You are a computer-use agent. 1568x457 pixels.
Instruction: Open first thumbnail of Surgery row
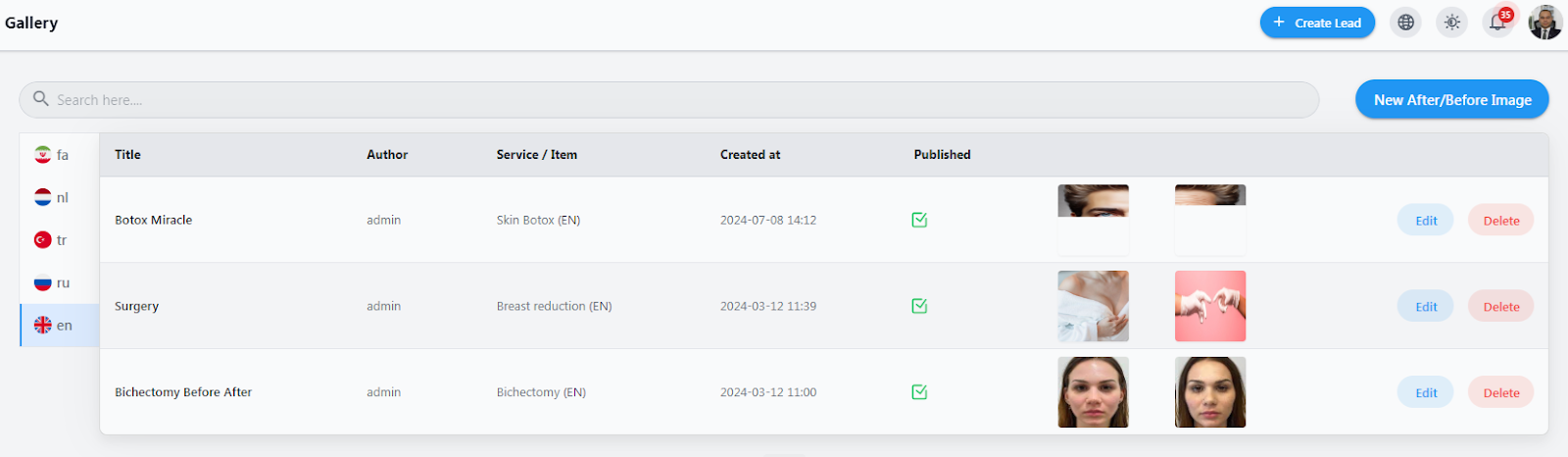pos(1094,306)
